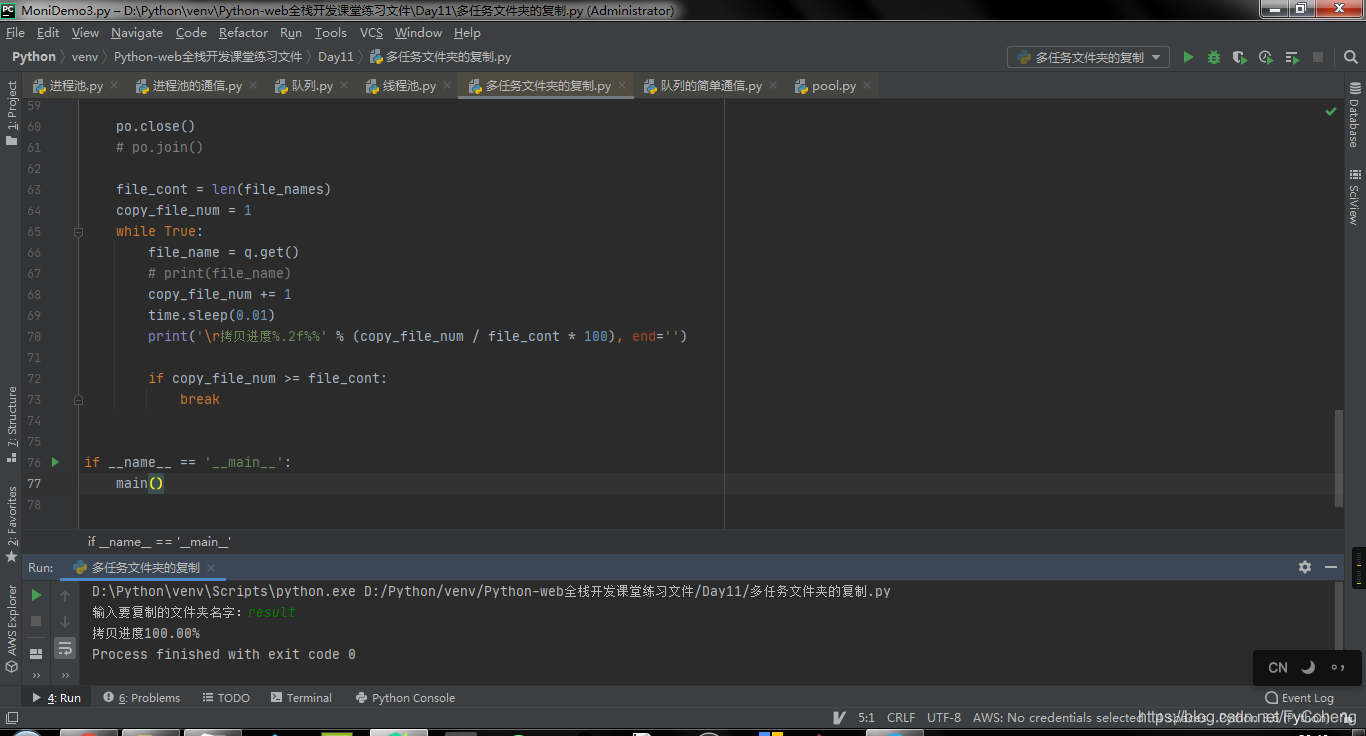
Task: Click the venv breadcrumb in navigation bar
Action: [85, 57]
